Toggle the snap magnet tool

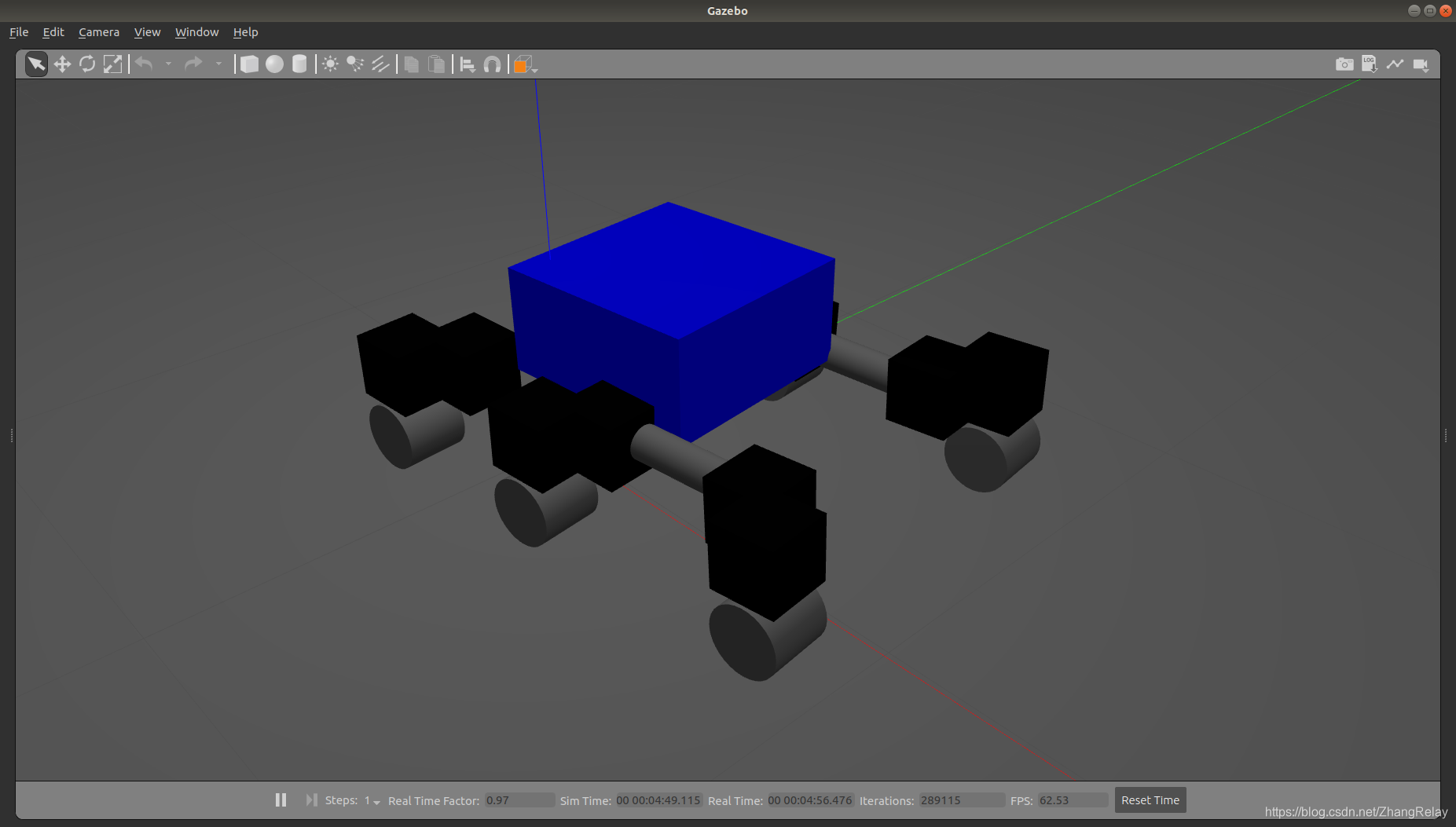492,64
